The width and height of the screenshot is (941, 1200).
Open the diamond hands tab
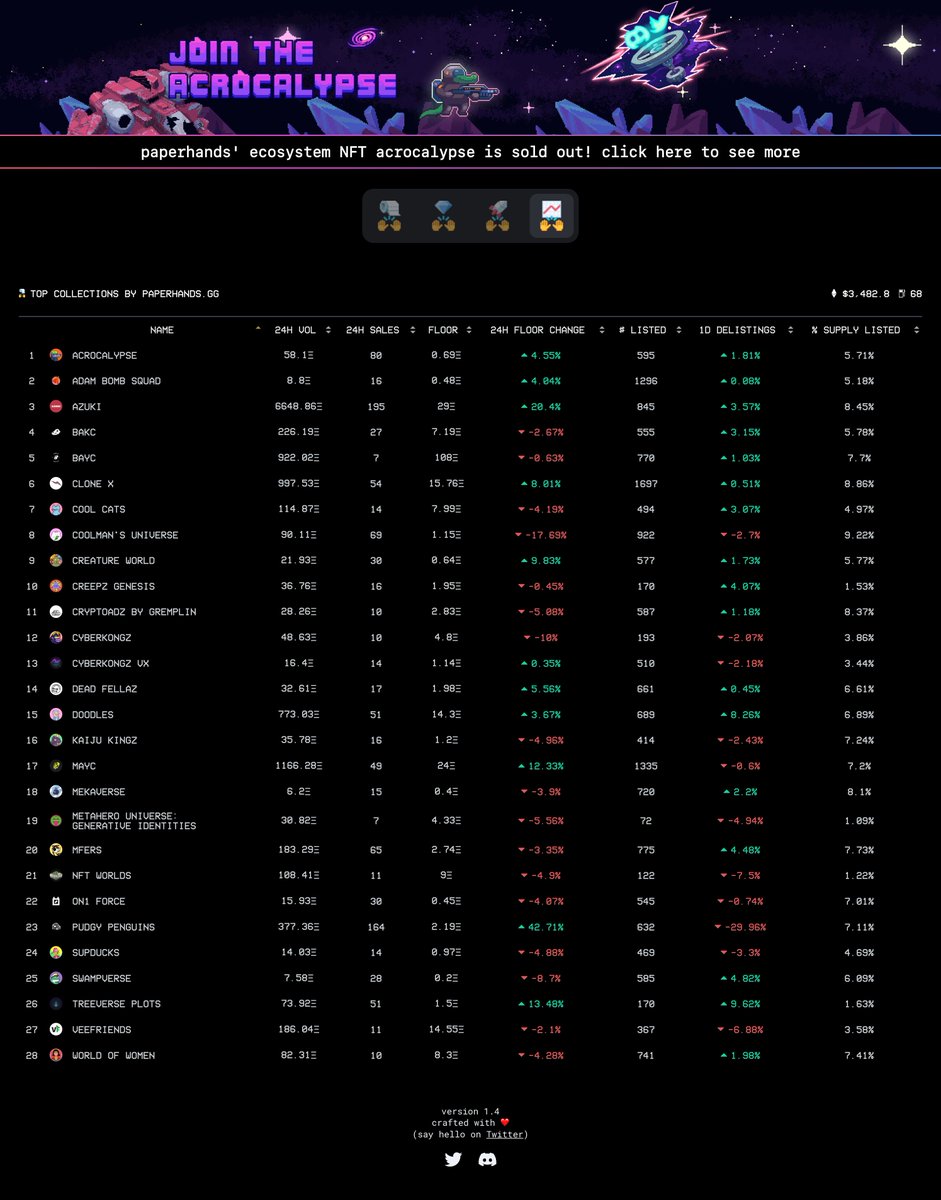coord(443,215)
